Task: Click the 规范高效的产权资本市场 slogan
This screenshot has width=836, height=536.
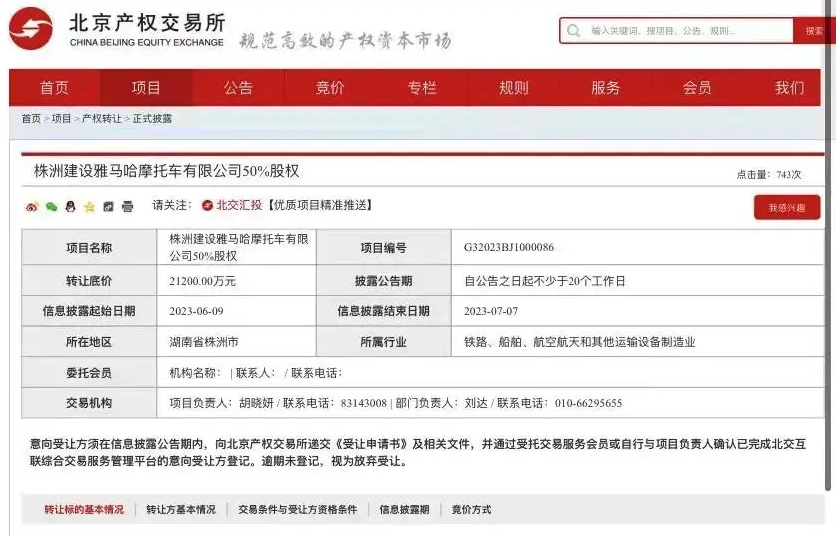Action: (345, 41)
